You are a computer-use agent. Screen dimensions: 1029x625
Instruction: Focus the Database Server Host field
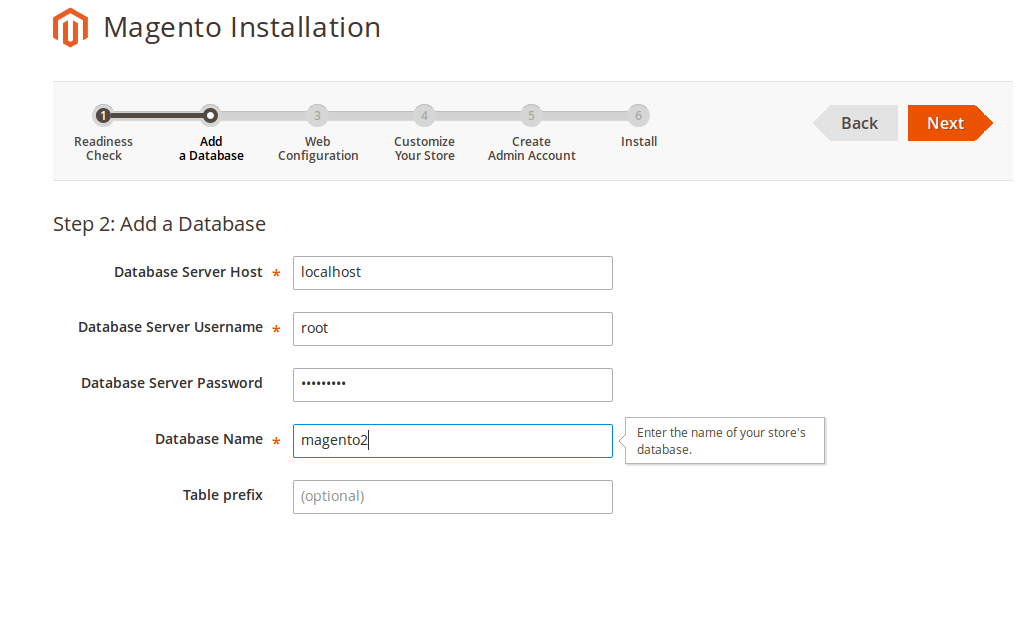click(x=453, y=273)
